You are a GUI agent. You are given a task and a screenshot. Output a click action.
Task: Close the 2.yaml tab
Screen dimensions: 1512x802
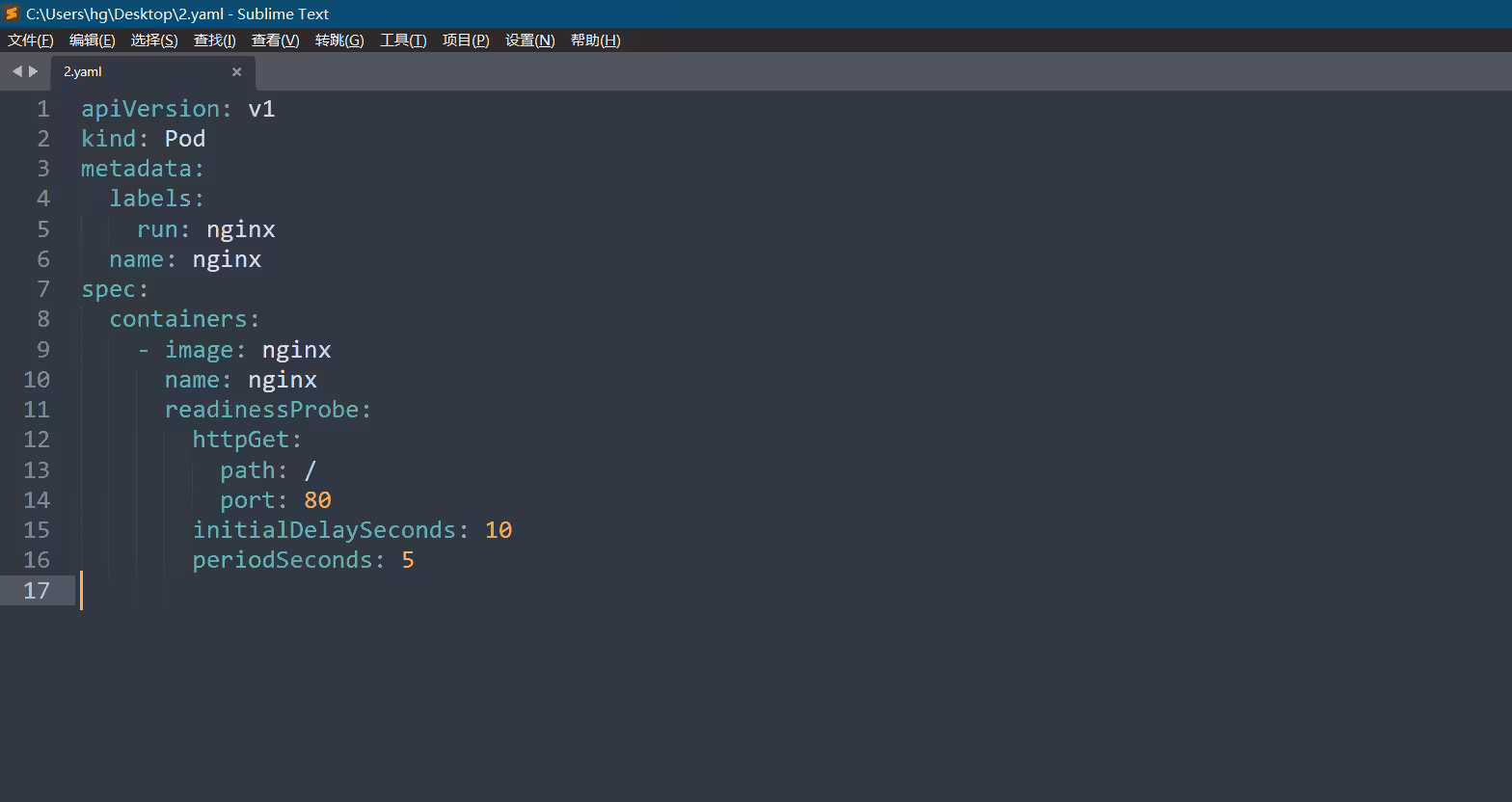(236, 72)
